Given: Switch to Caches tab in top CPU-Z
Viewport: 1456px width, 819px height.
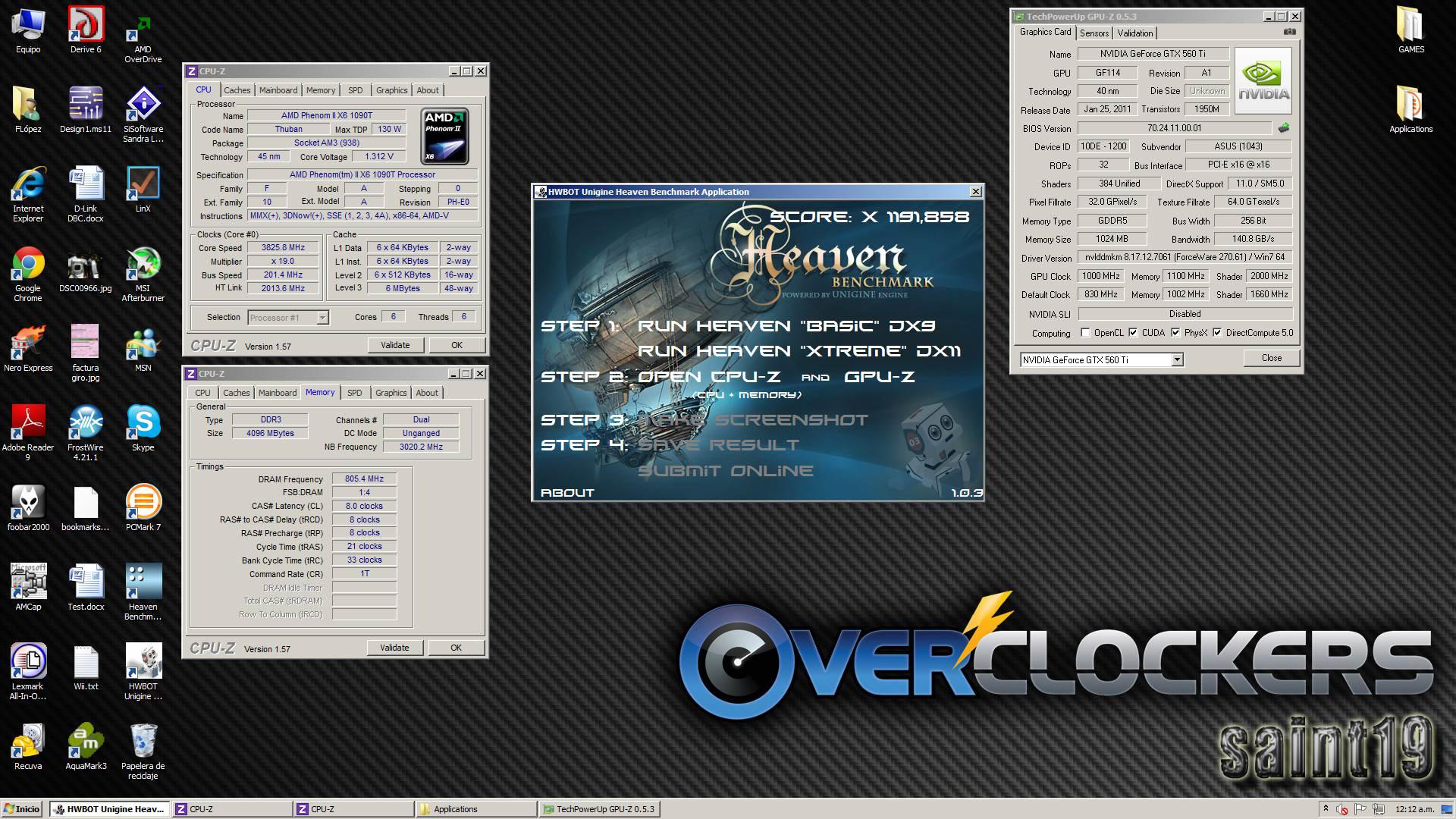Looking at the screenshot, I should (237, 90).
